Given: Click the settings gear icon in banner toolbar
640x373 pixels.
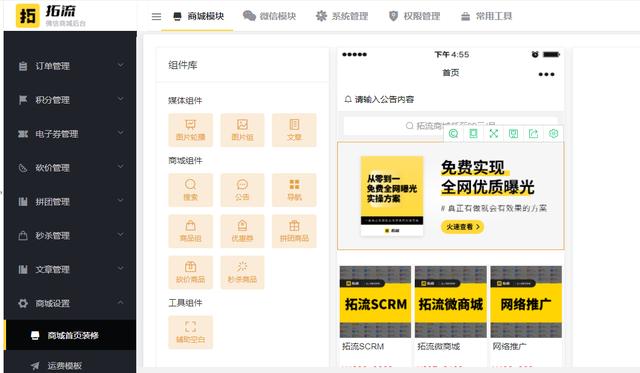Looking at the screenshot, I should [553, 133].
